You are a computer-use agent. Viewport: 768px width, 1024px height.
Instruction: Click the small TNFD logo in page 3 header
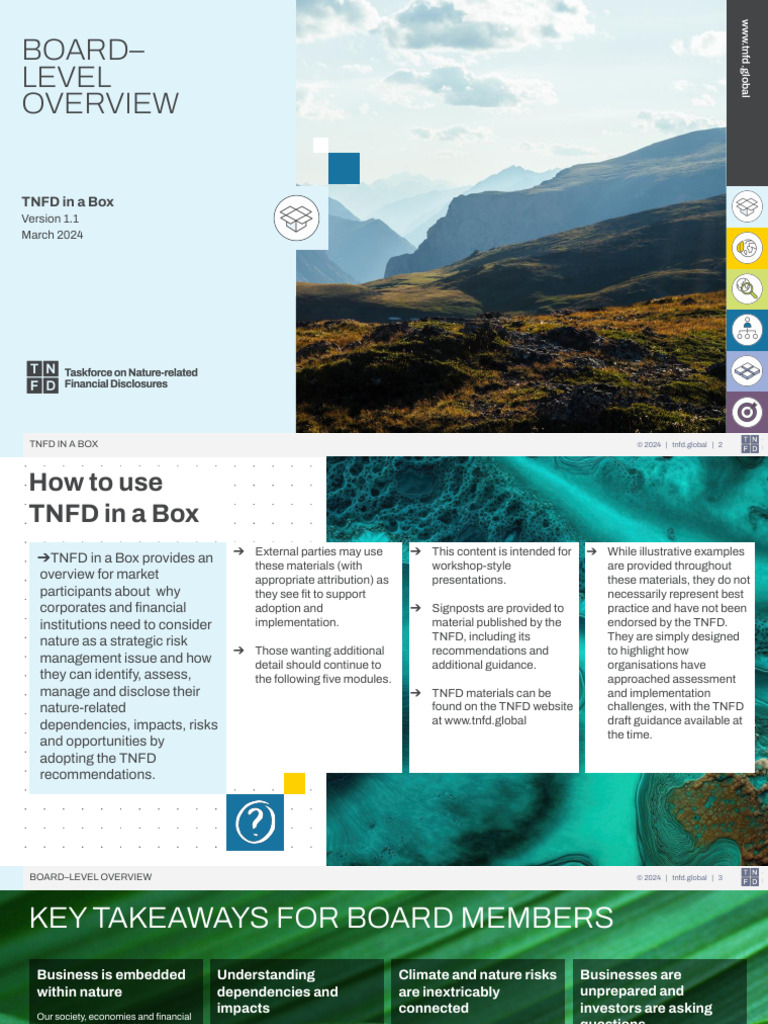click(750, 877)
